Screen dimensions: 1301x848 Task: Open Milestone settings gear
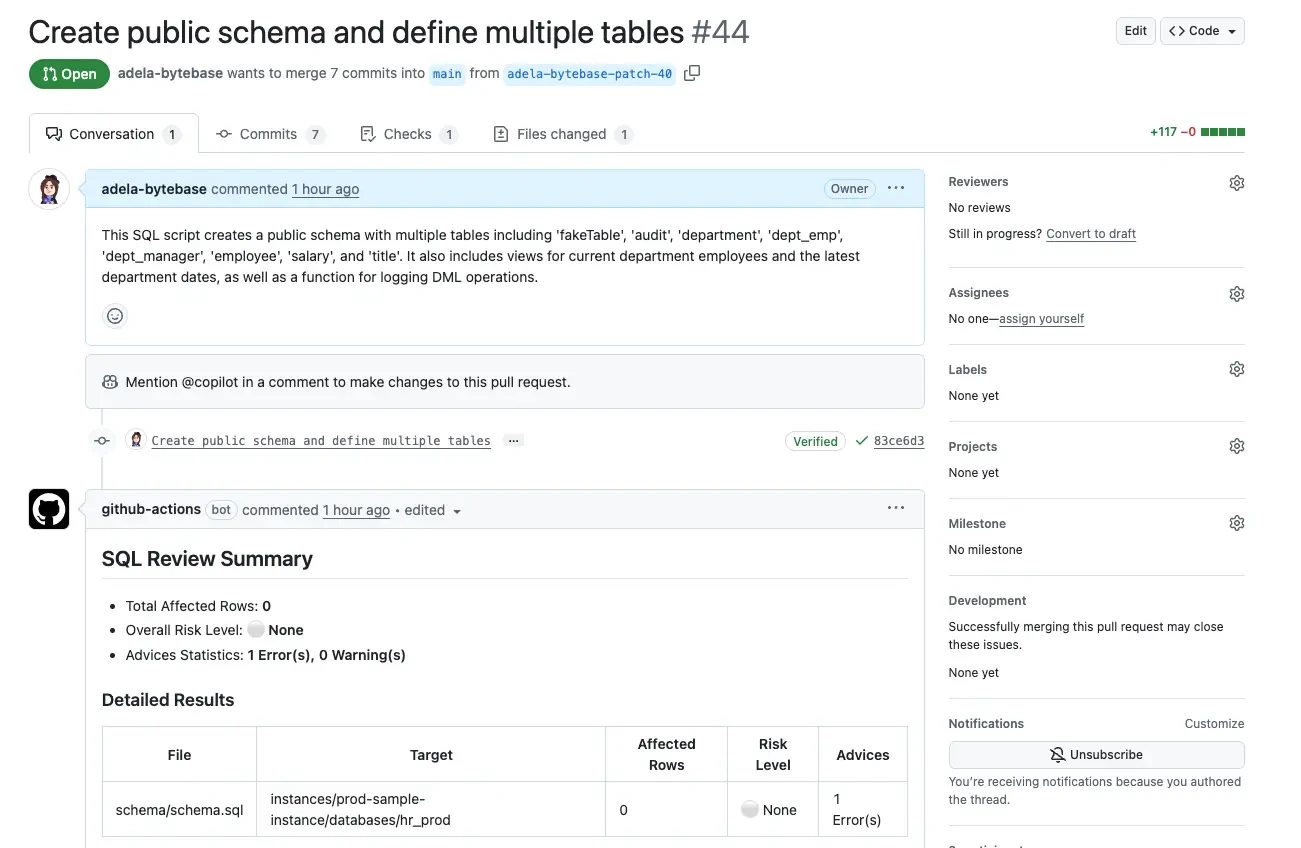[1236, 523]
